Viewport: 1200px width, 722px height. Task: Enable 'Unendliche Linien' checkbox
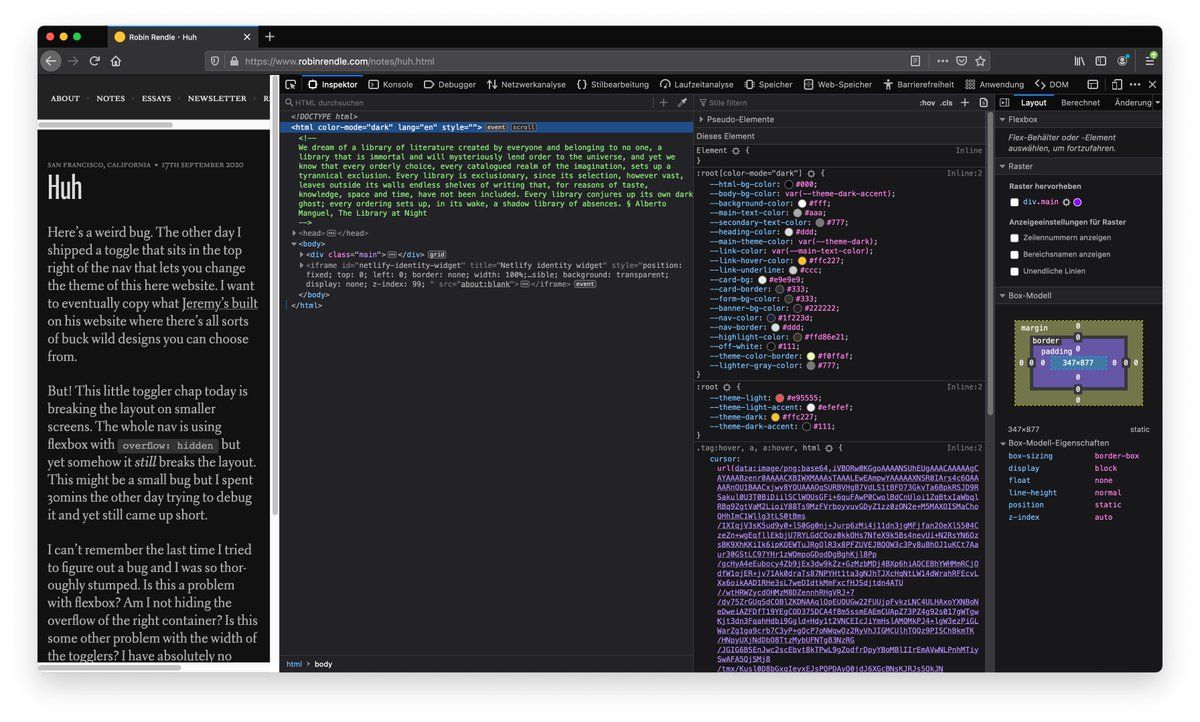pyautogui.click(x=1015, y=271)
